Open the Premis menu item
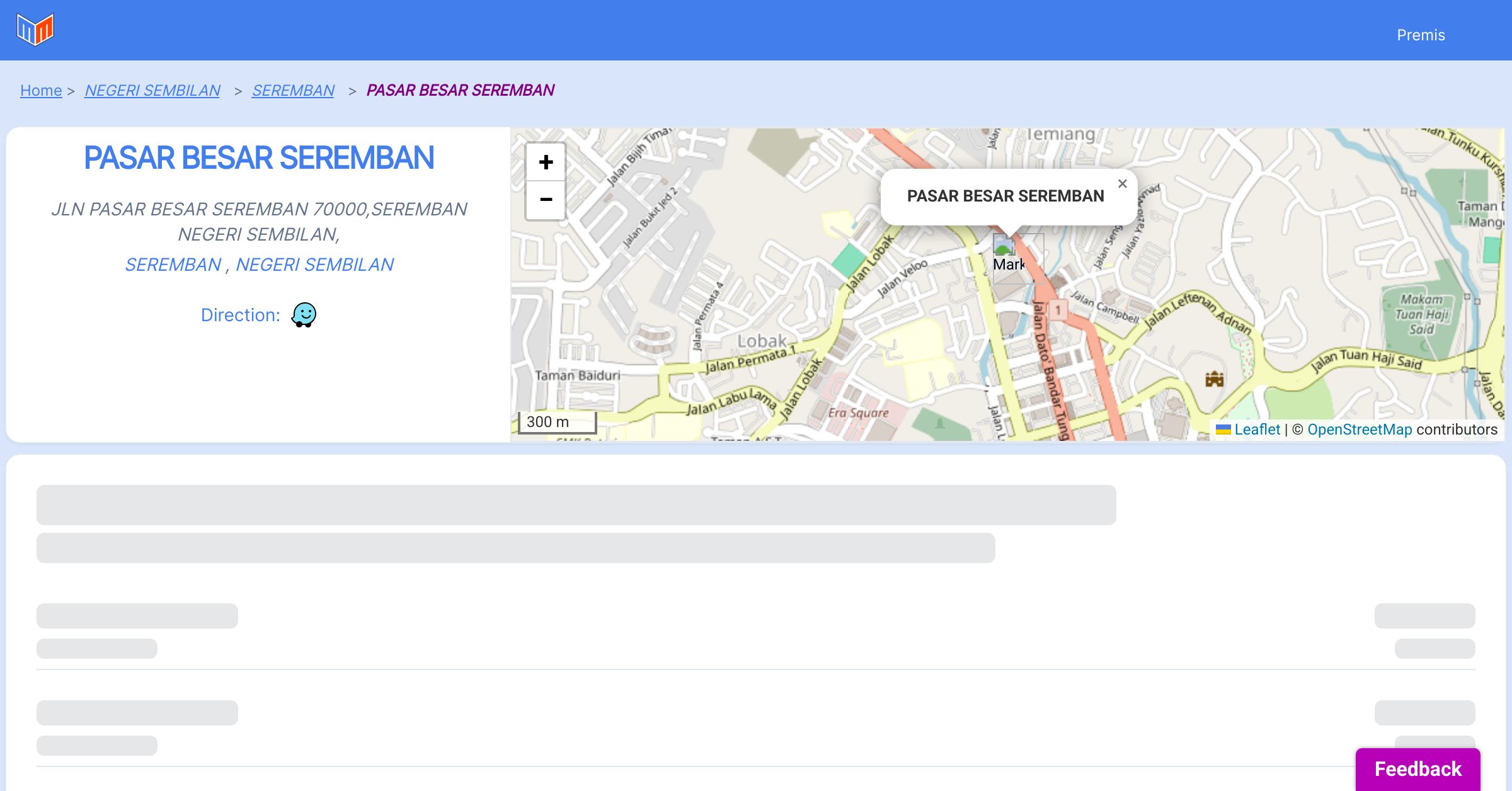Image resolution: width=1512 pixels, height=791 pixels. (x=1420, y=35)
